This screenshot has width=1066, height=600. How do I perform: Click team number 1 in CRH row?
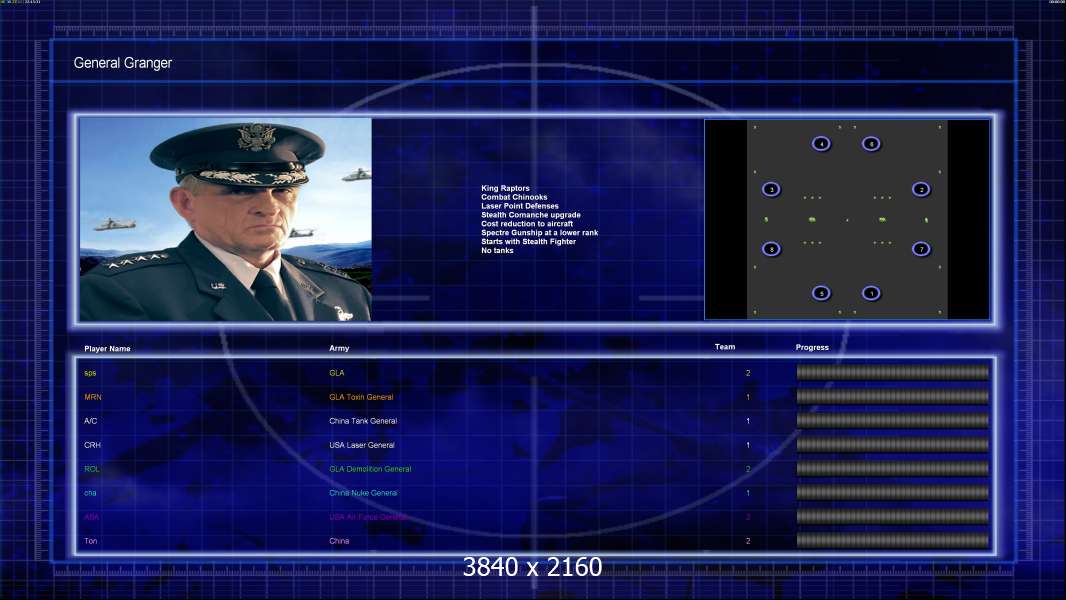748,445
